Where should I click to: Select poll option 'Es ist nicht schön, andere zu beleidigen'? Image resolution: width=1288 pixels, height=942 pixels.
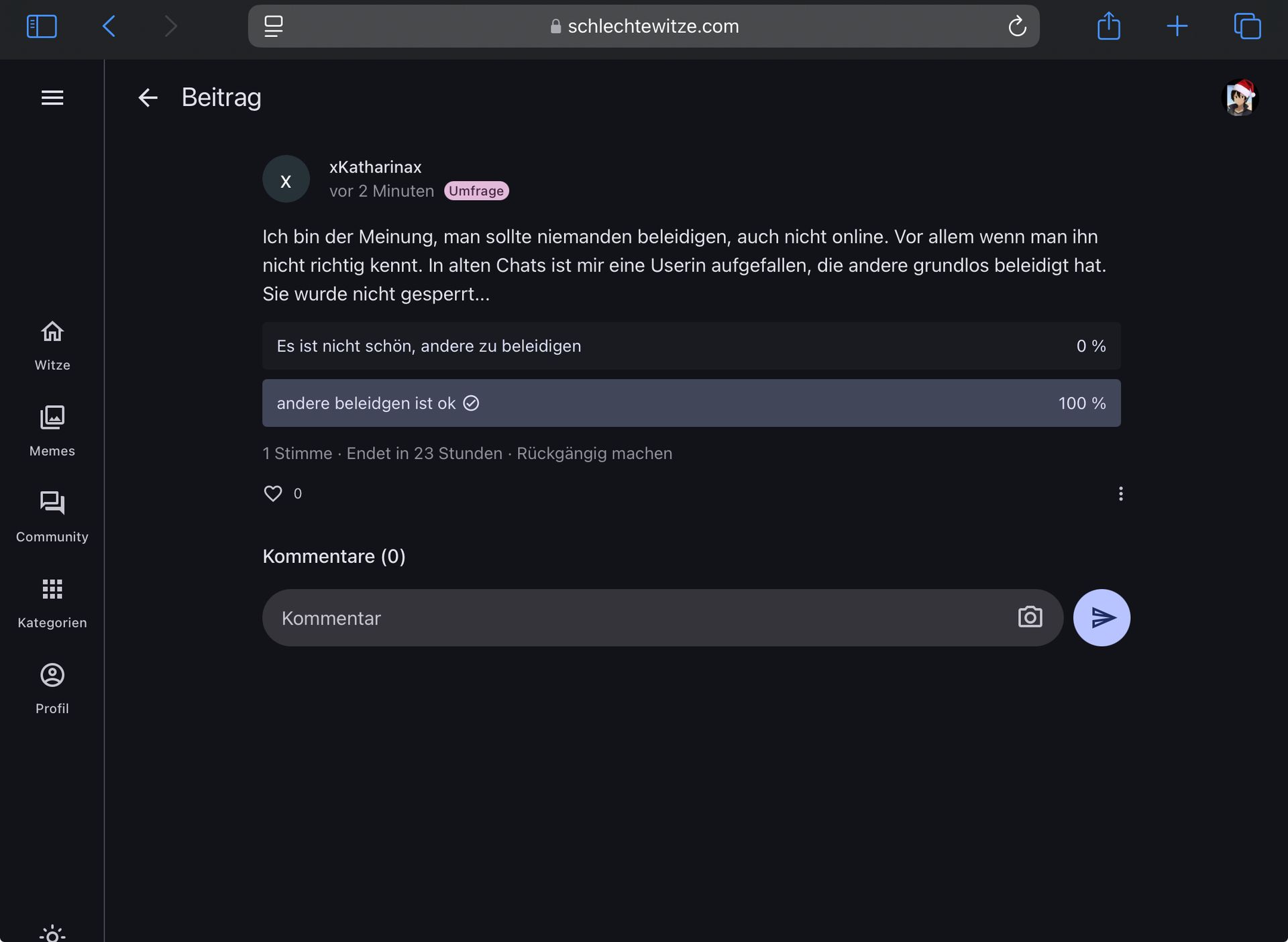click(691, 346)
